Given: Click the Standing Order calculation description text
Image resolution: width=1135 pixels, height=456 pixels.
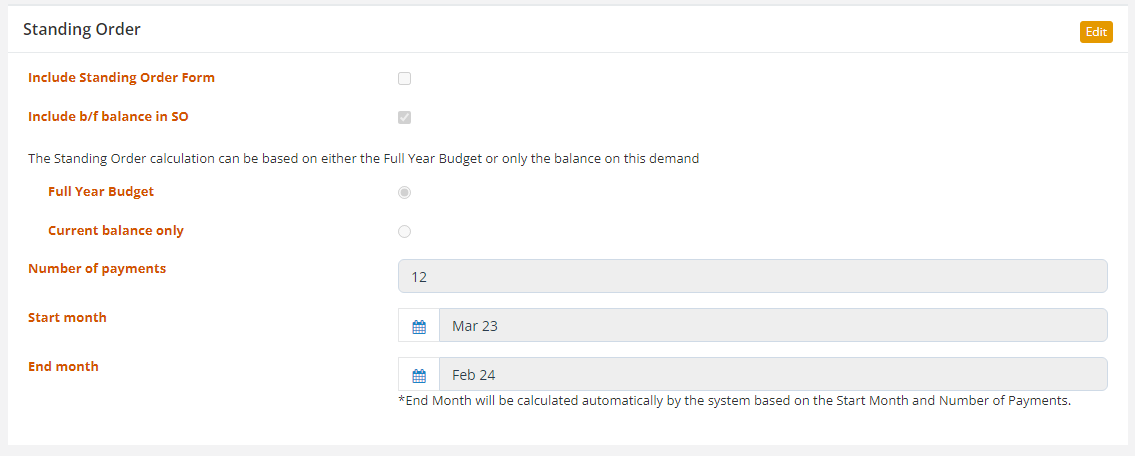Looking at the screenshot, I should [x=363, y=159].
